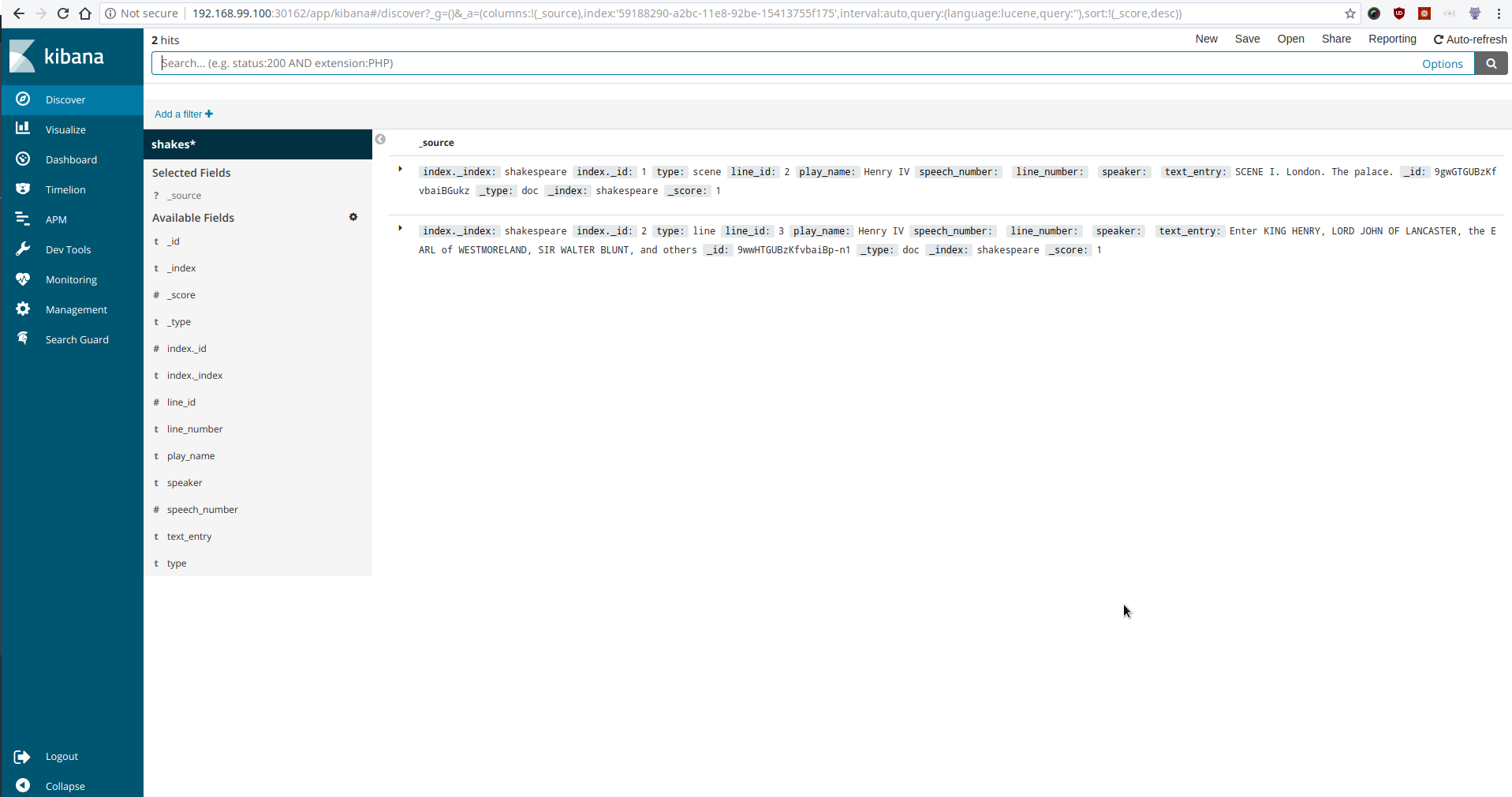
Task: Focus the Lucene search query field
Action: click(781, 63)
